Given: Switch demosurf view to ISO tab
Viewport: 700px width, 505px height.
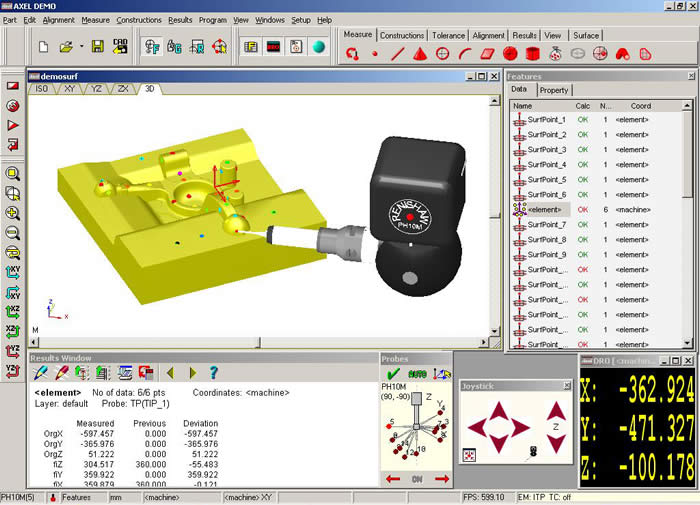Looking at the screenshot, I should coord(41,89).
